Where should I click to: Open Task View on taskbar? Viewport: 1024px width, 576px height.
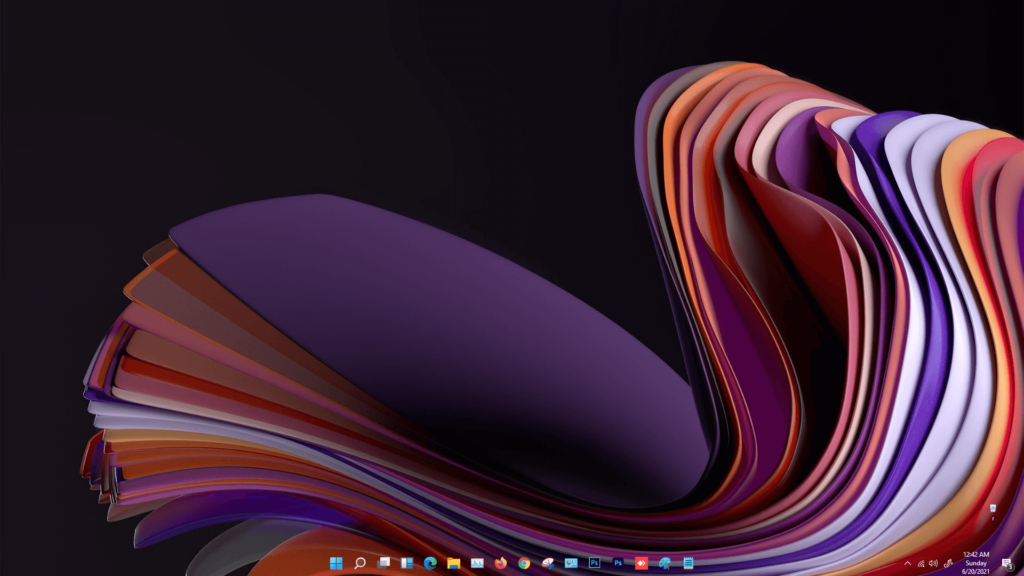pyautogui.click(x=383, y=563)
